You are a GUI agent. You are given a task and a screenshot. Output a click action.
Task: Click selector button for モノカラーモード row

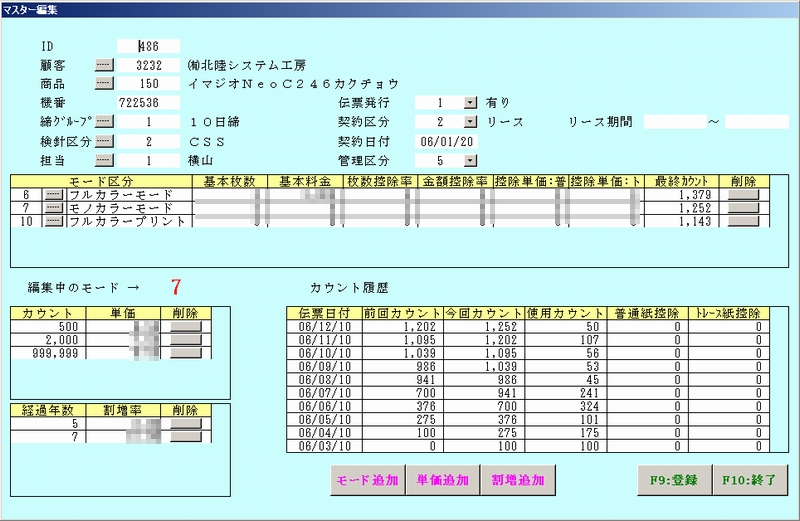point(53,208)
